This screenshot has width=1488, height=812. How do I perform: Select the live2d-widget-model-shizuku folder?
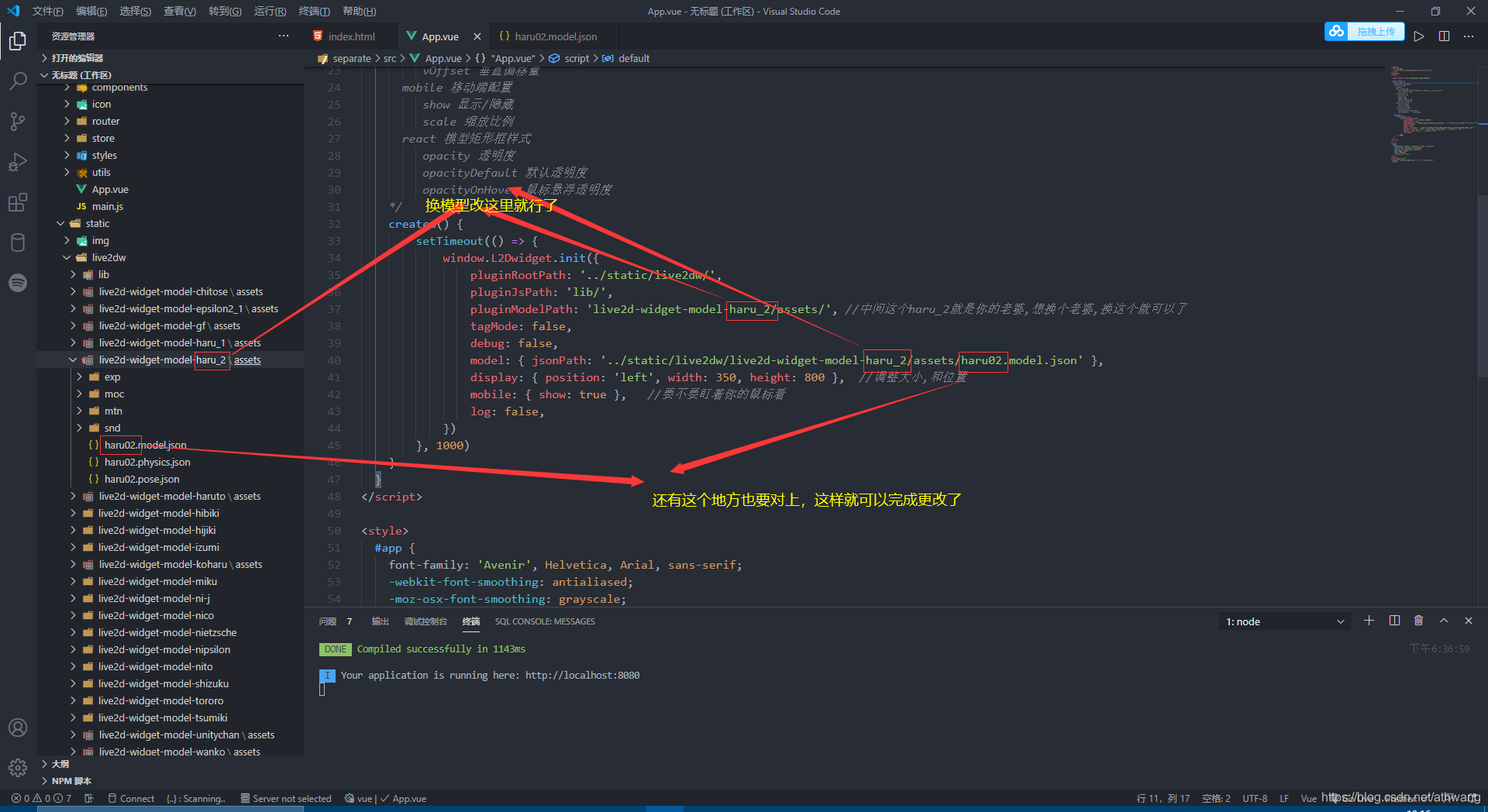[164, 683]
